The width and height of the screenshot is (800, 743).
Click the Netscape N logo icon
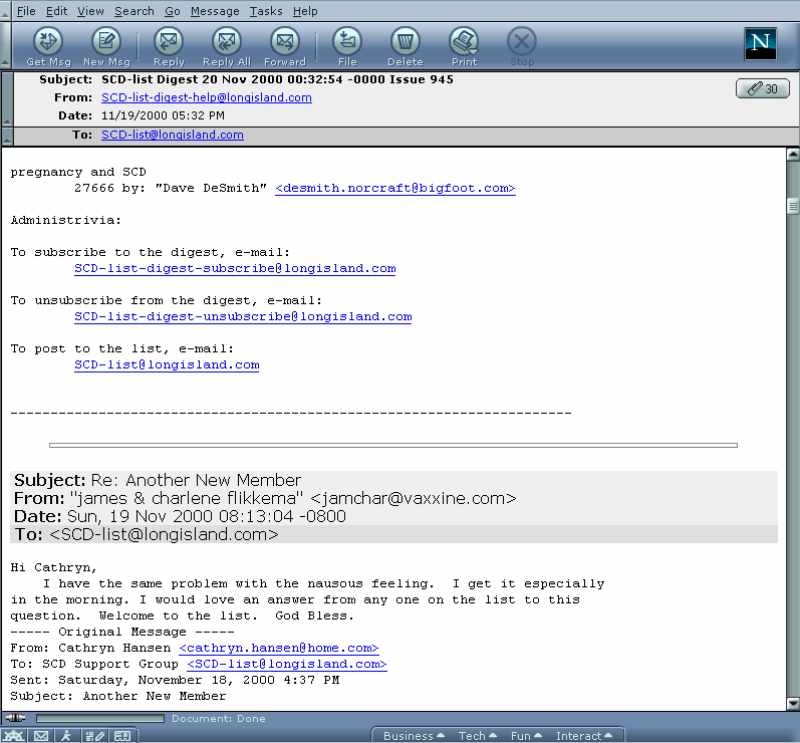762,44
